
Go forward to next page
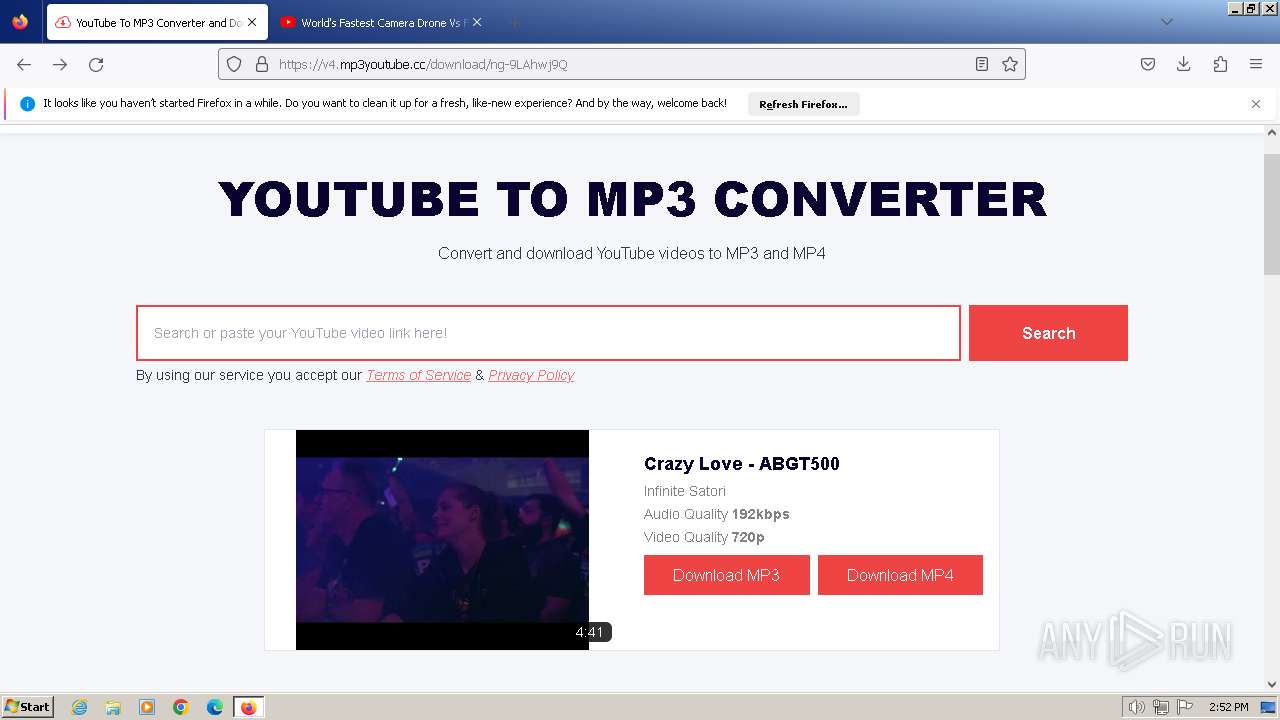point(60,64)
